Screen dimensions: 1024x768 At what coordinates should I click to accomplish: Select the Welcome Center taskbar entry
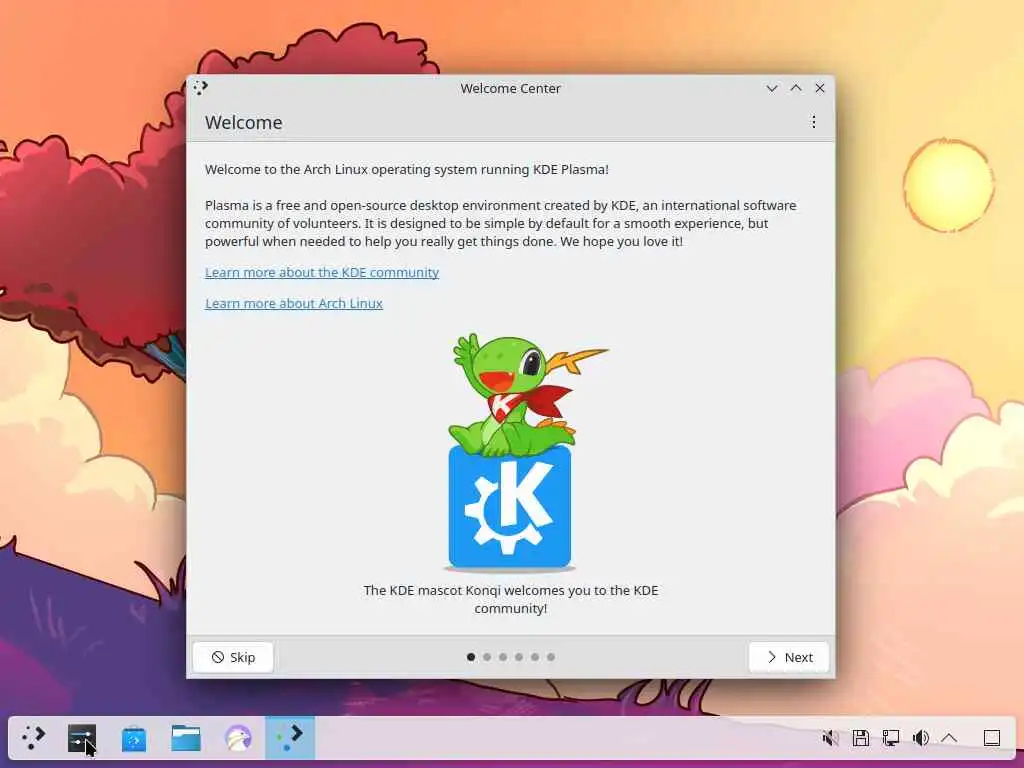[x=290, y=738]
